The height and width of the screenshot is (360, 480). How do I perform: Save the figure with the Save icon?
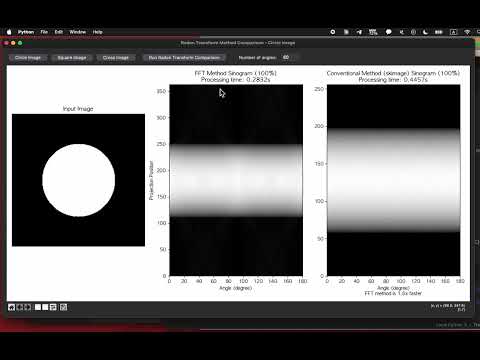[x=63, y=307]
